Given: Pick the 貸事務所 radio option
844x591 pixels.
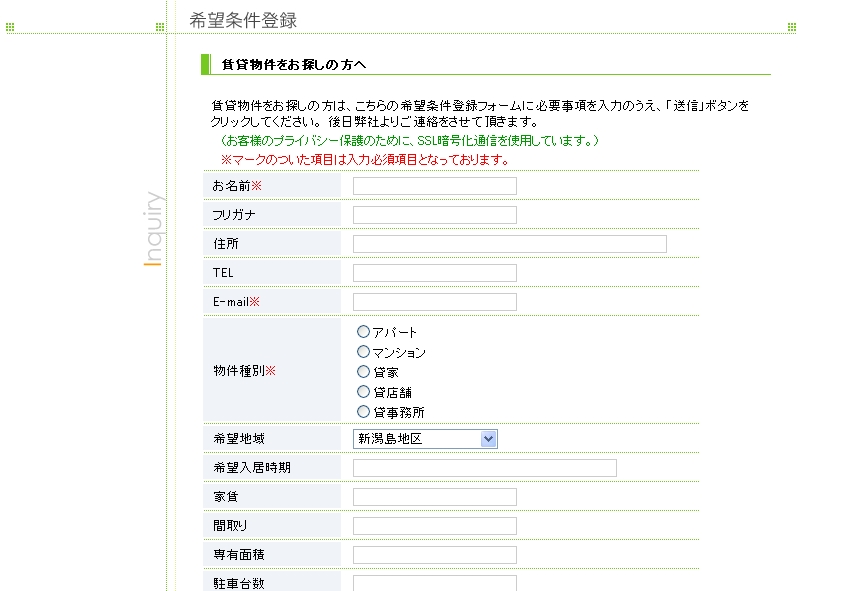Looking at the screenshot, I should pyautogui.click(x=364, y=412).
